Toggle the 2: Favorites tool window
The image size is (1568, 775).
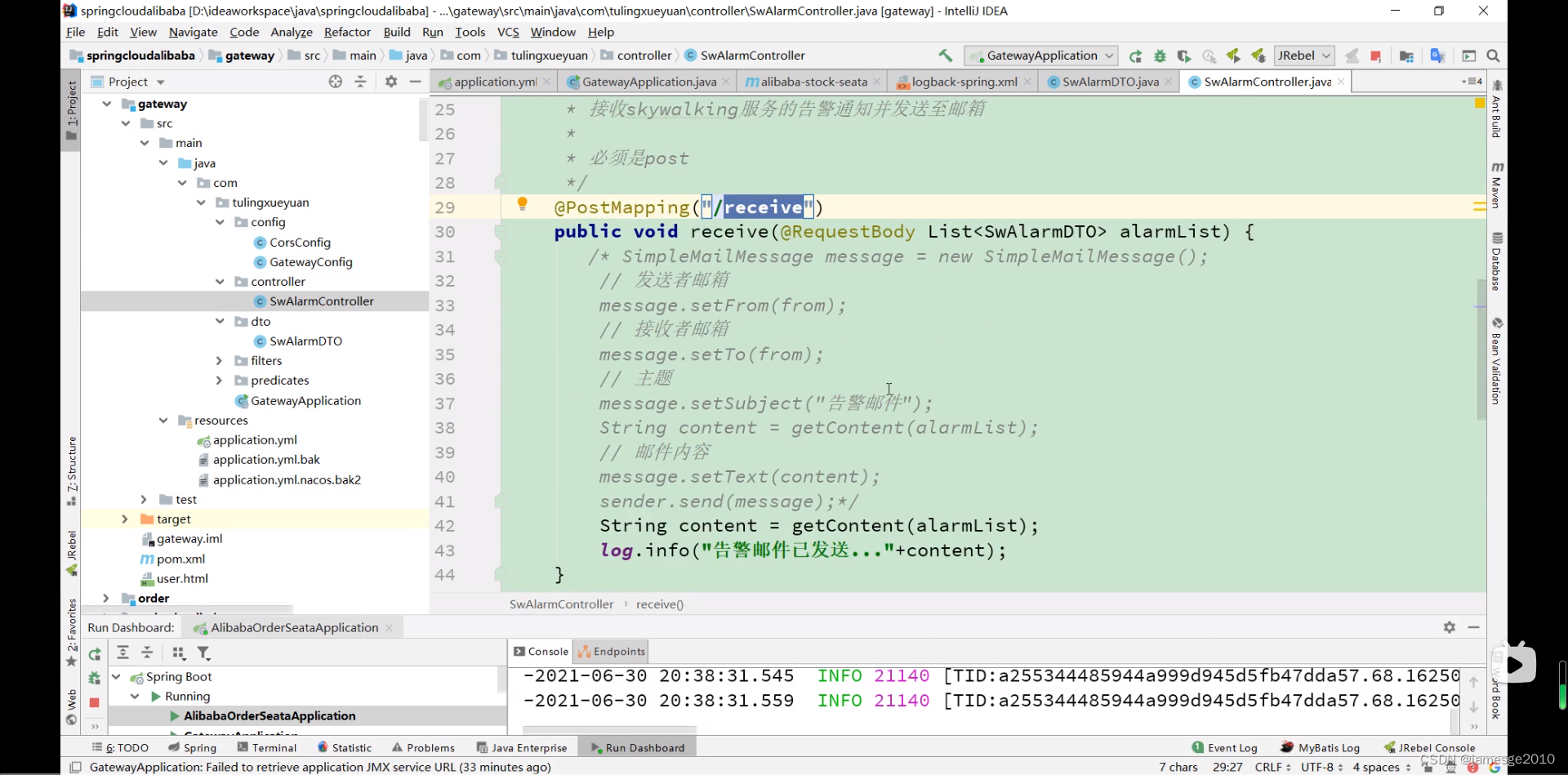[x=72, y=633]
